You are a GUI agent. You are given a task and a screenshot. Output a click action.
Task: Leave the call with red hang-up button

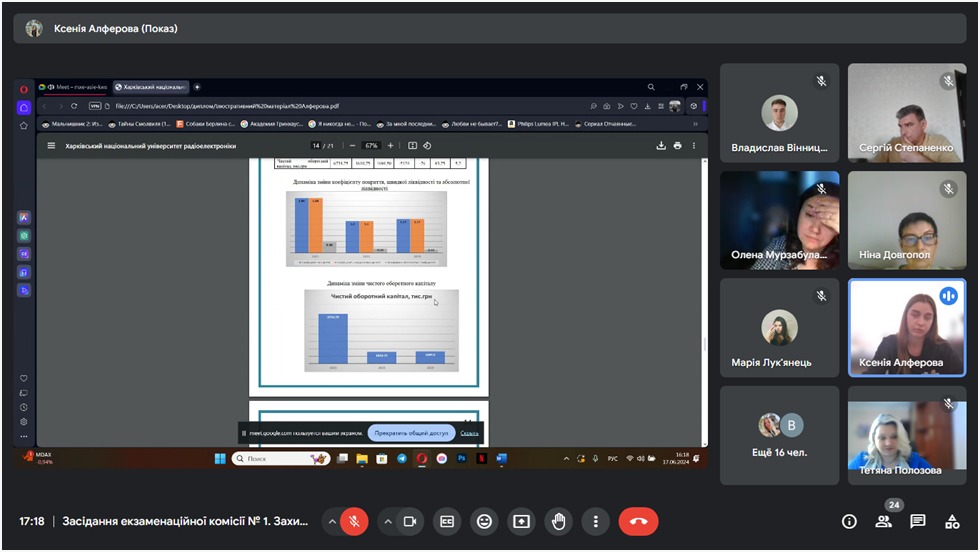638,521
